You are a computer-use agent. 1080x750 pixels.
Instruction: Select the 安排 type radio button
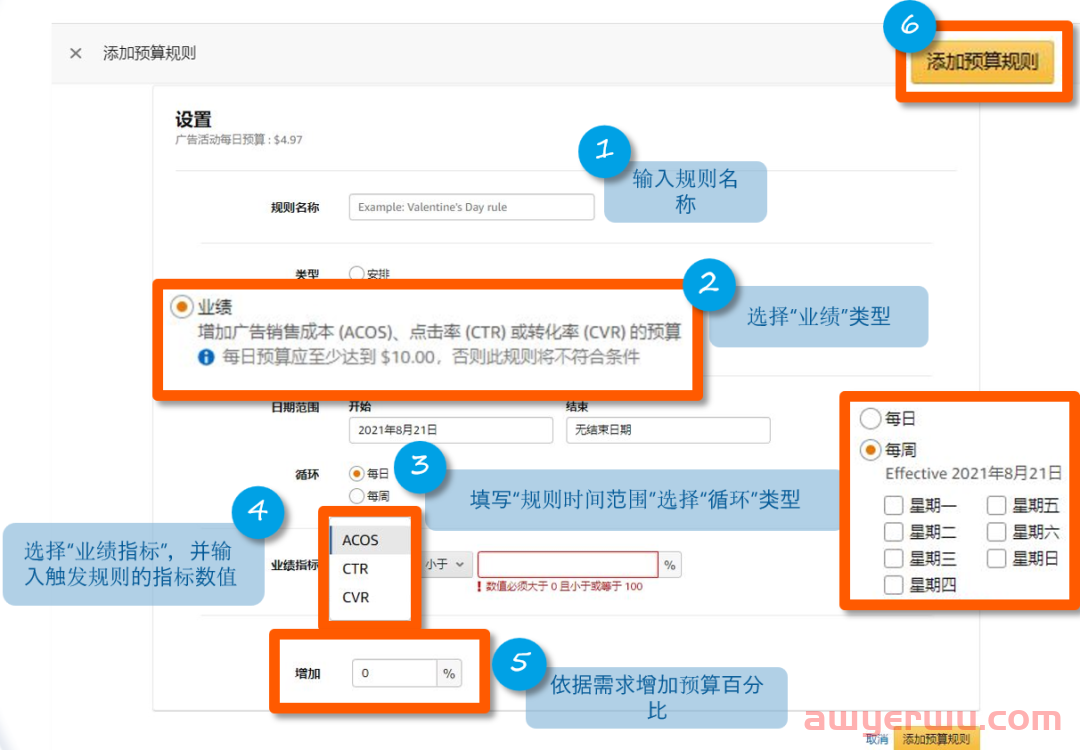point(356,273)
